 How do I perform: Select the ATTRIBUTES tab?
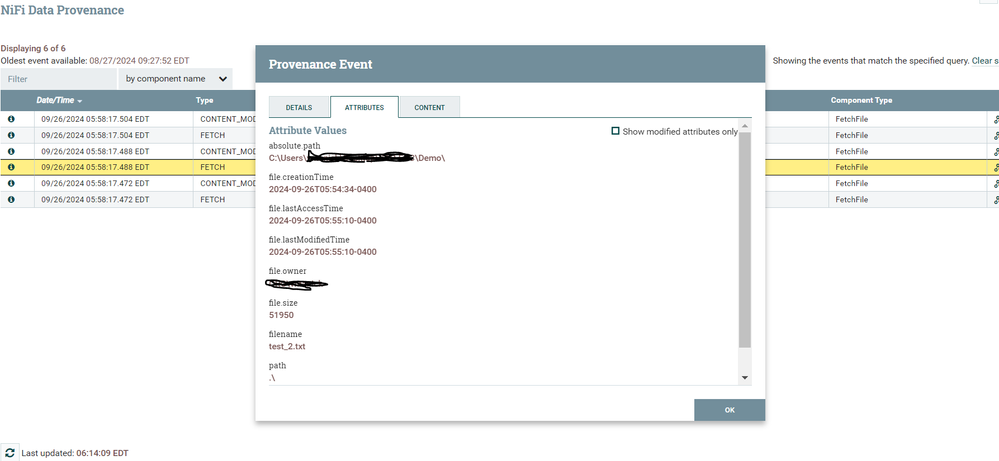(x=364, y=108)
